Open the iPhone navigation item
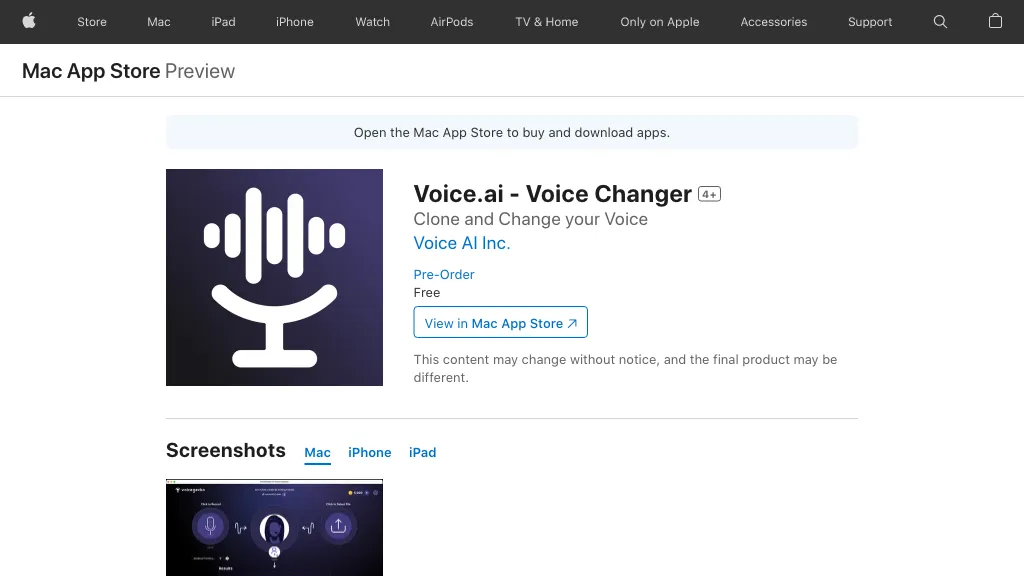Screen dimensions: 1024x576 295,22
